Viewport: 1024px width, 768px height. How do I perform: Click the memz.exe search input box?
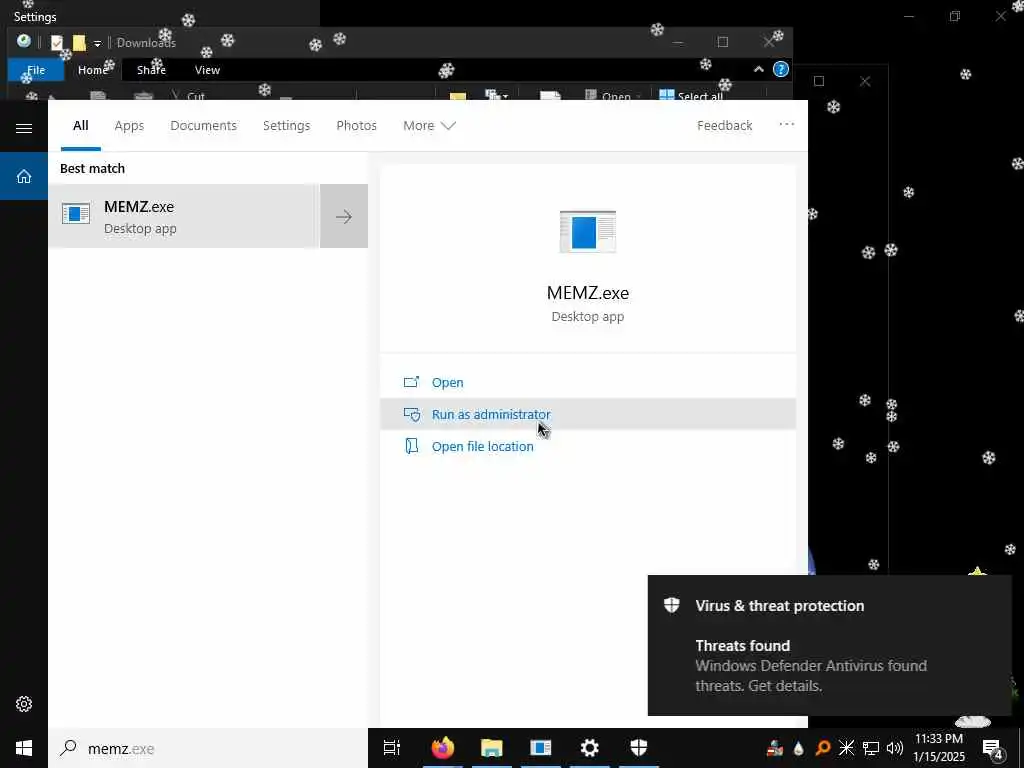pyautogui.click(x=208, y=748)
